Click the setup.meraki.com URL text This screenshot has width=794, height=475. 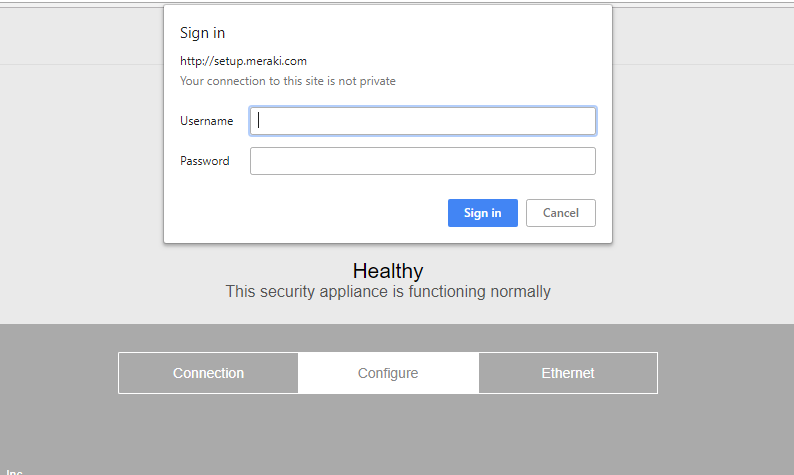pyautogui.click(x=243, y=61)
